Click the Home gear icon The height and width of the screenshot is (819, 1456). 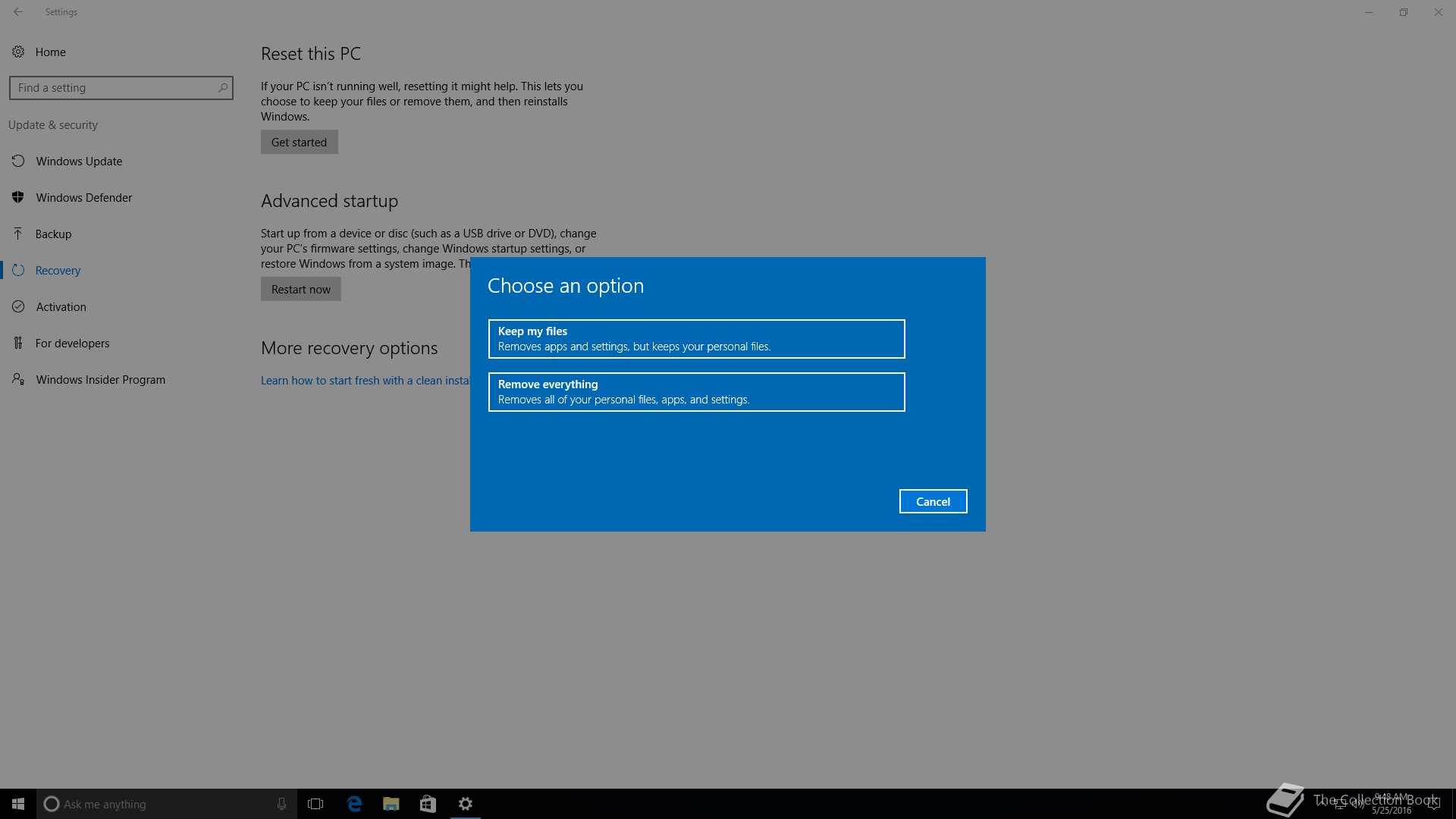click(x=18, y=52)
